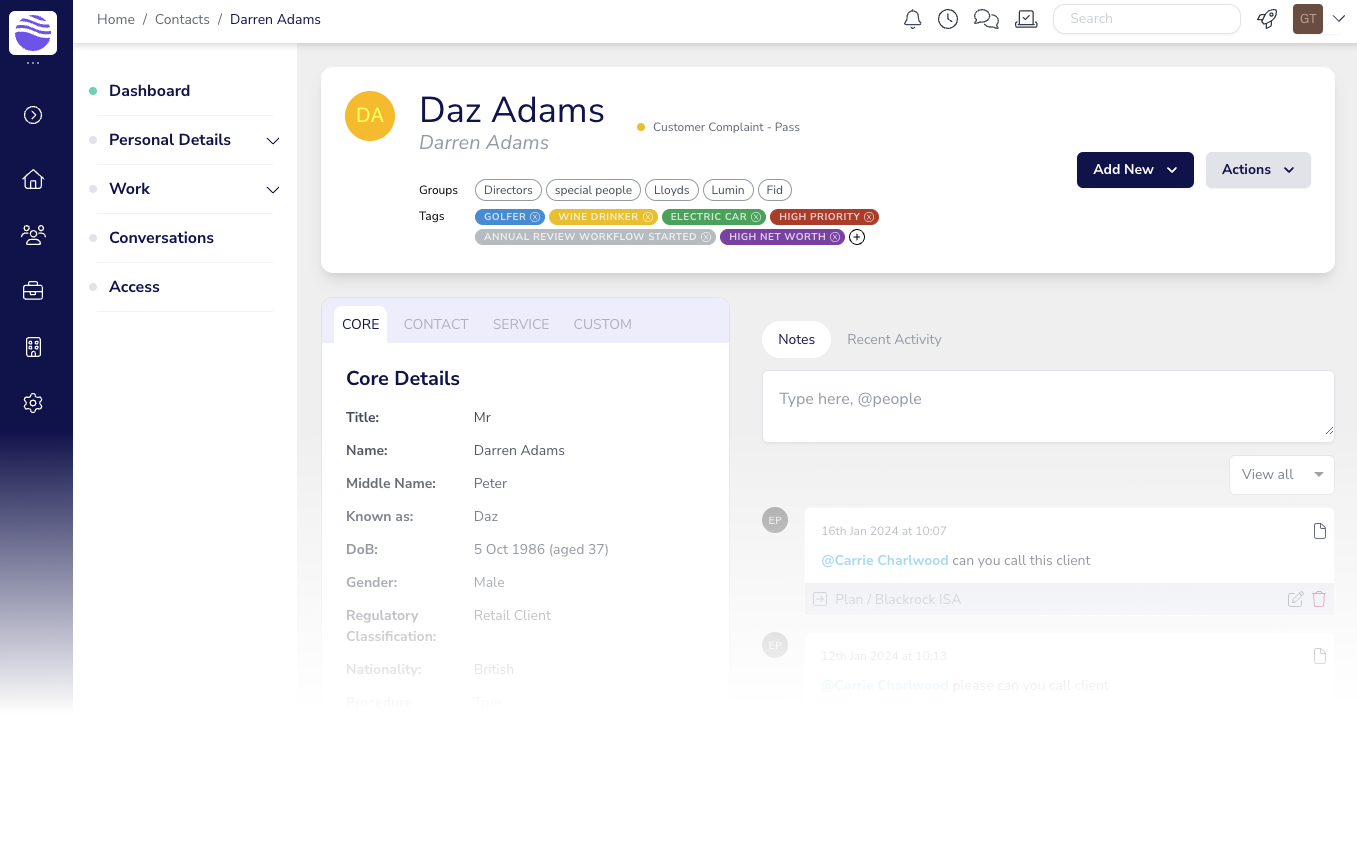Remove the Golfer tag
Screen dimensions: 1357x865
(535, 217)
